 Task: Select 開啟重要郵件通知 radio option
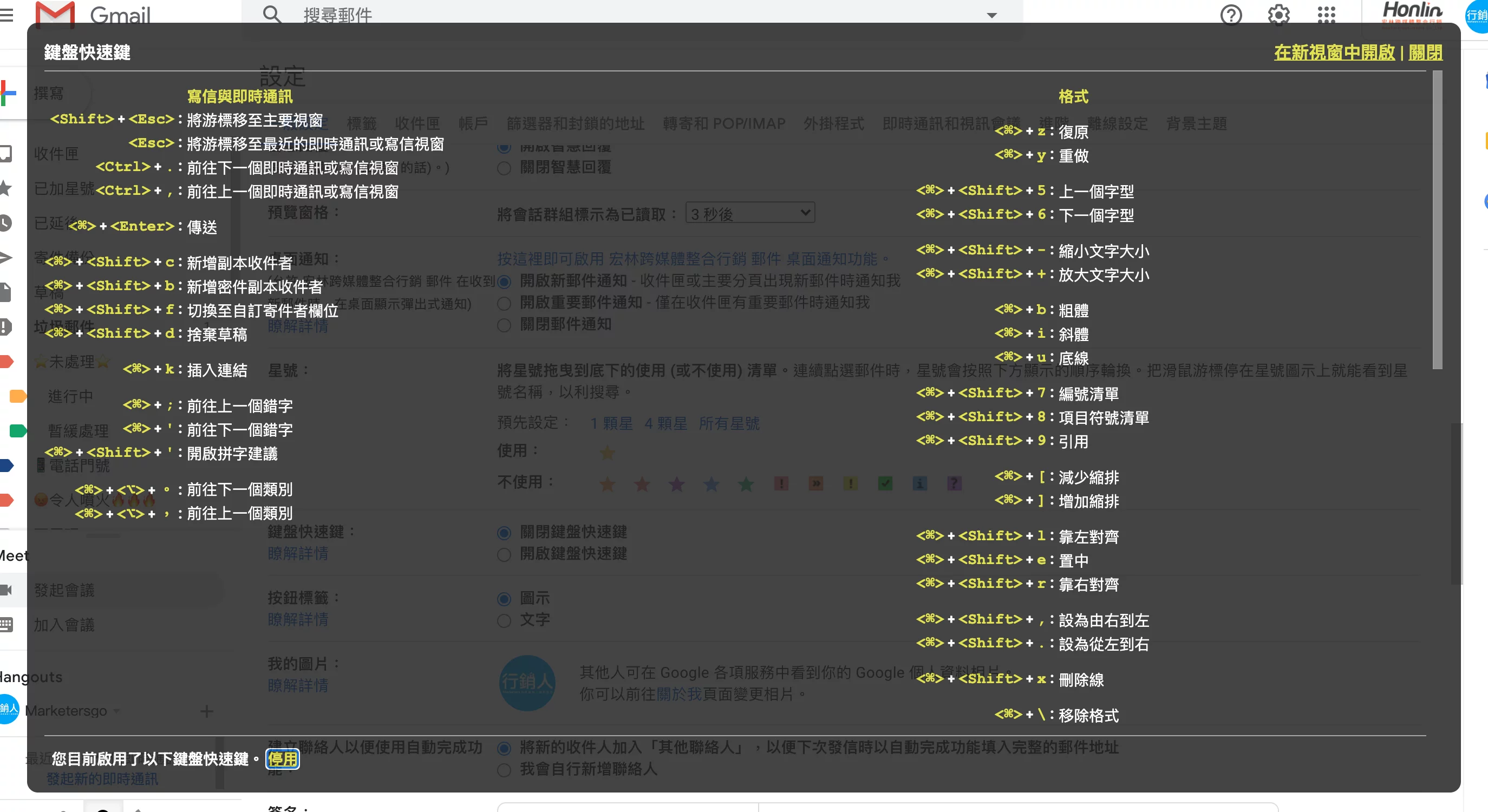click(x=504, y=303)
